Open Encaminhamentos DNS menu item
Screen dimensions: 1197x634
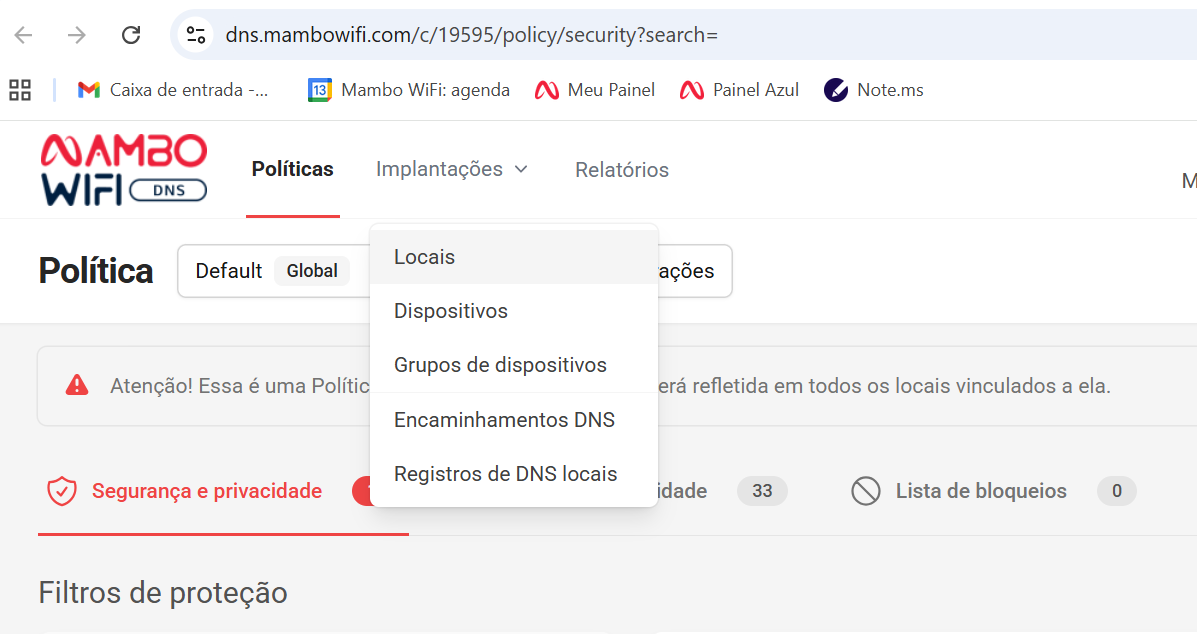(x=504, y=420)
